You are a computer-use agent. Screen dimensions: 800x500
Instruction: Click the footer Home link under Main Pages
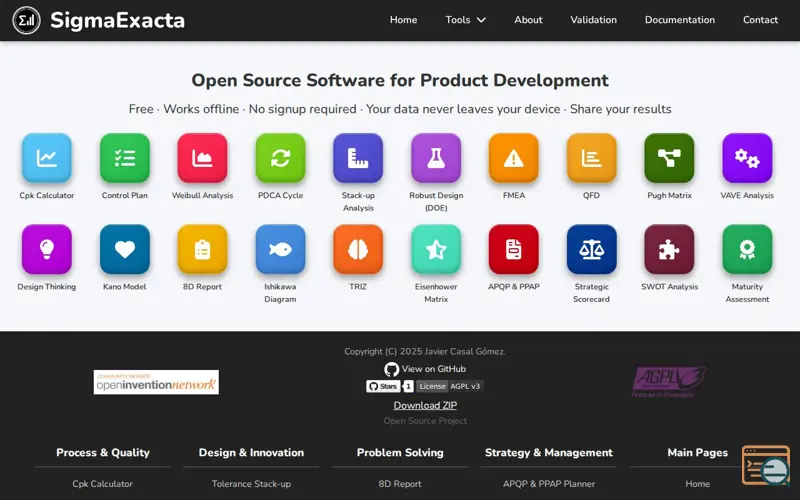tap(697, 484)
